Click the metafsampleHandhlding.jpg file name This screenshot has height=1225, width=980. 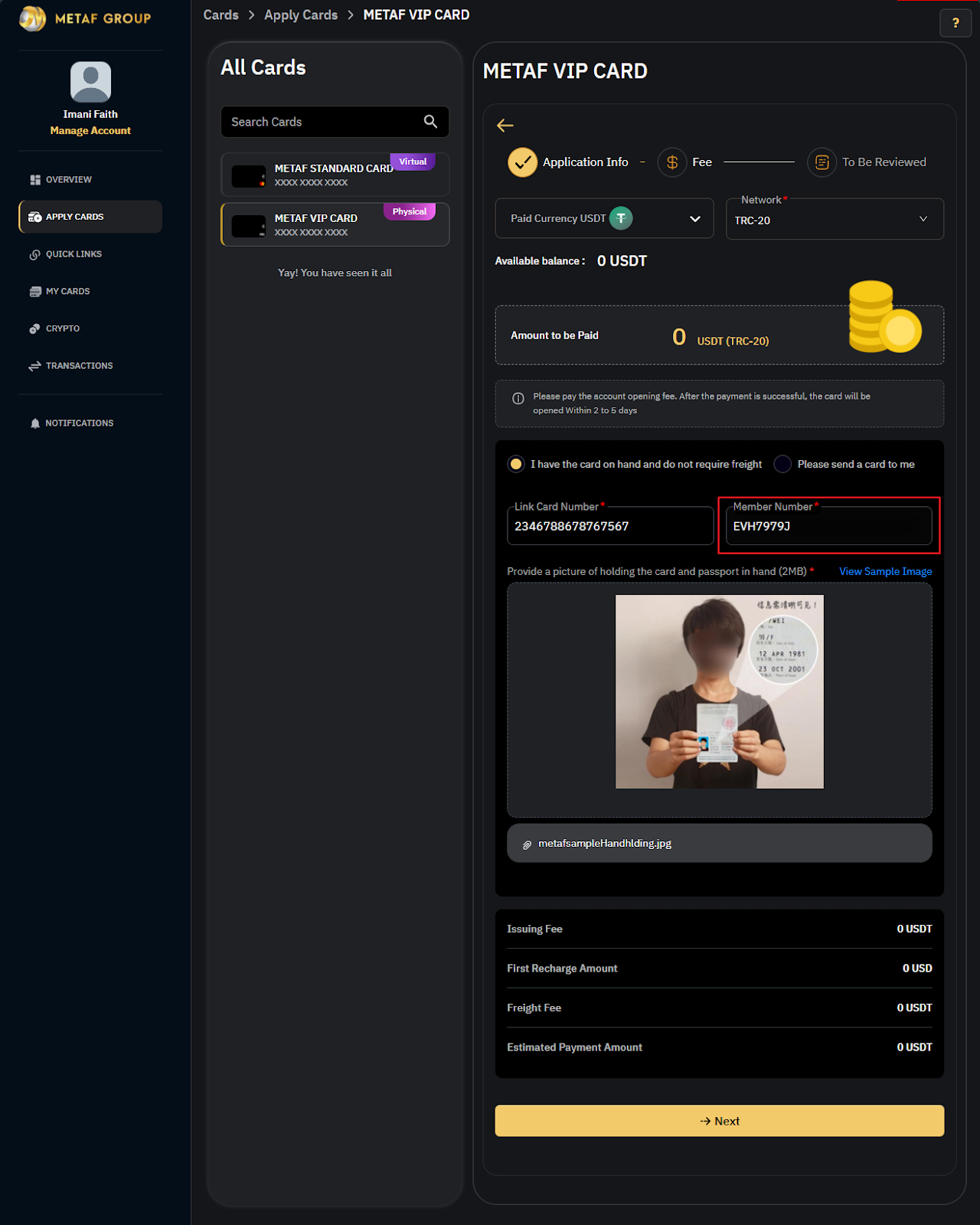click(605, 844)
